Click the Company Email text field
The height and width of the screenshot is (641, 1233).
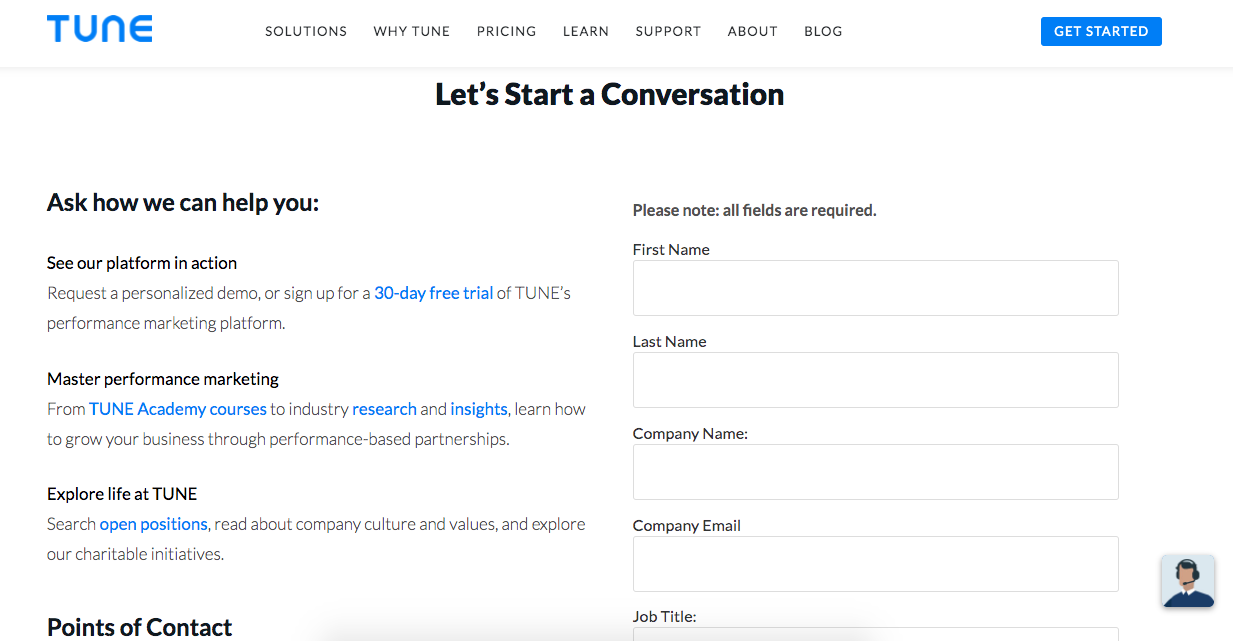(875, 564)
